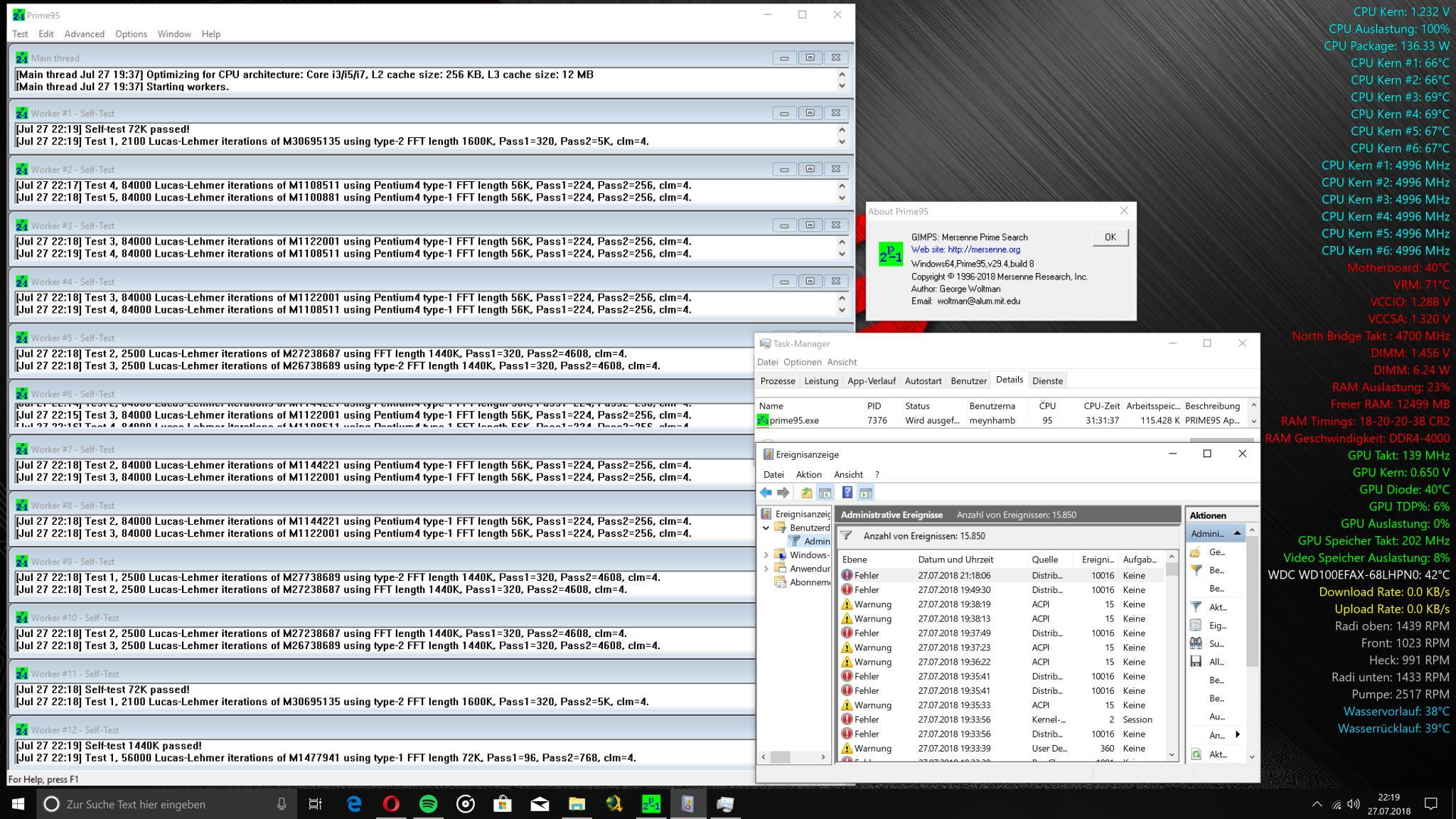
Task: Collapse the Benutzerd... tree node
Action: [766, 528]
